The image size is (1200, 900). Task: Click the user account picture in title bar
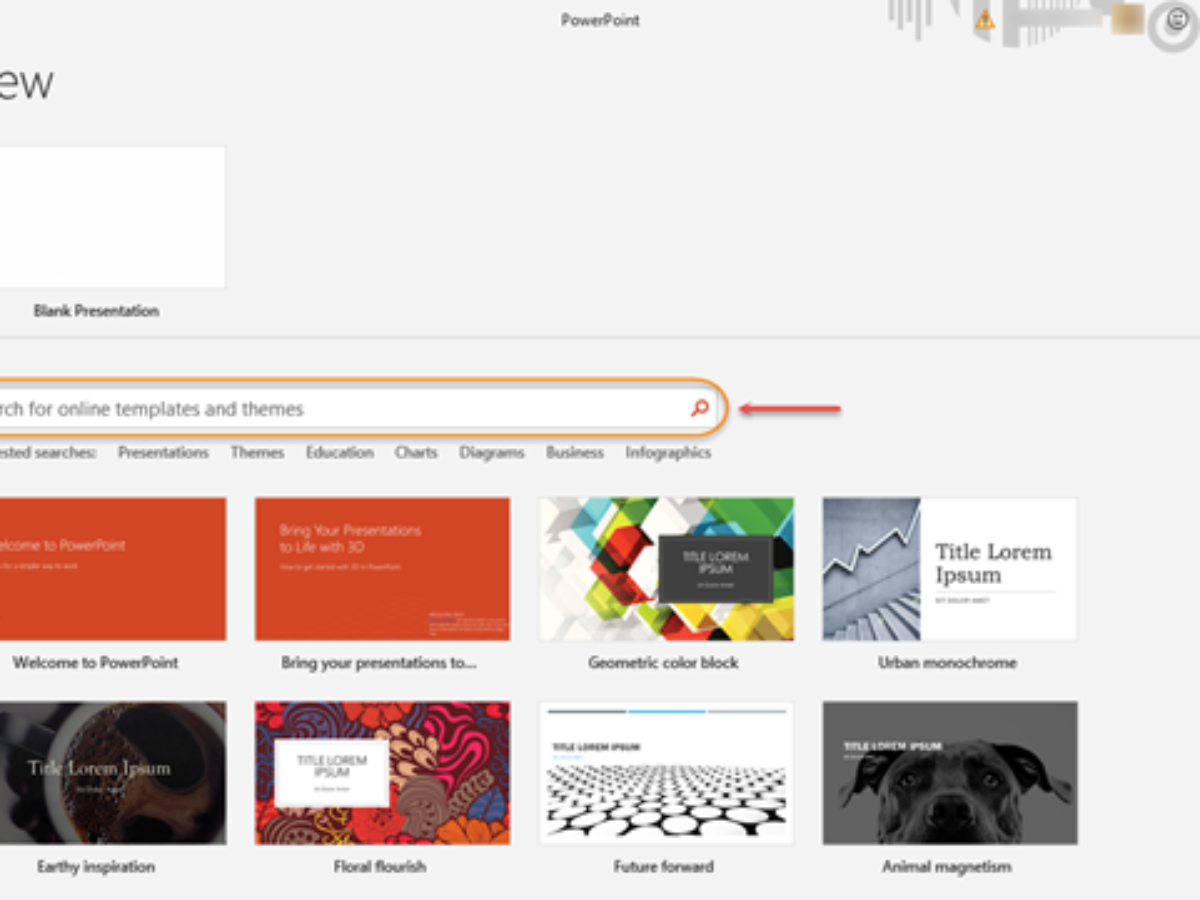[x=1128, y=19]
